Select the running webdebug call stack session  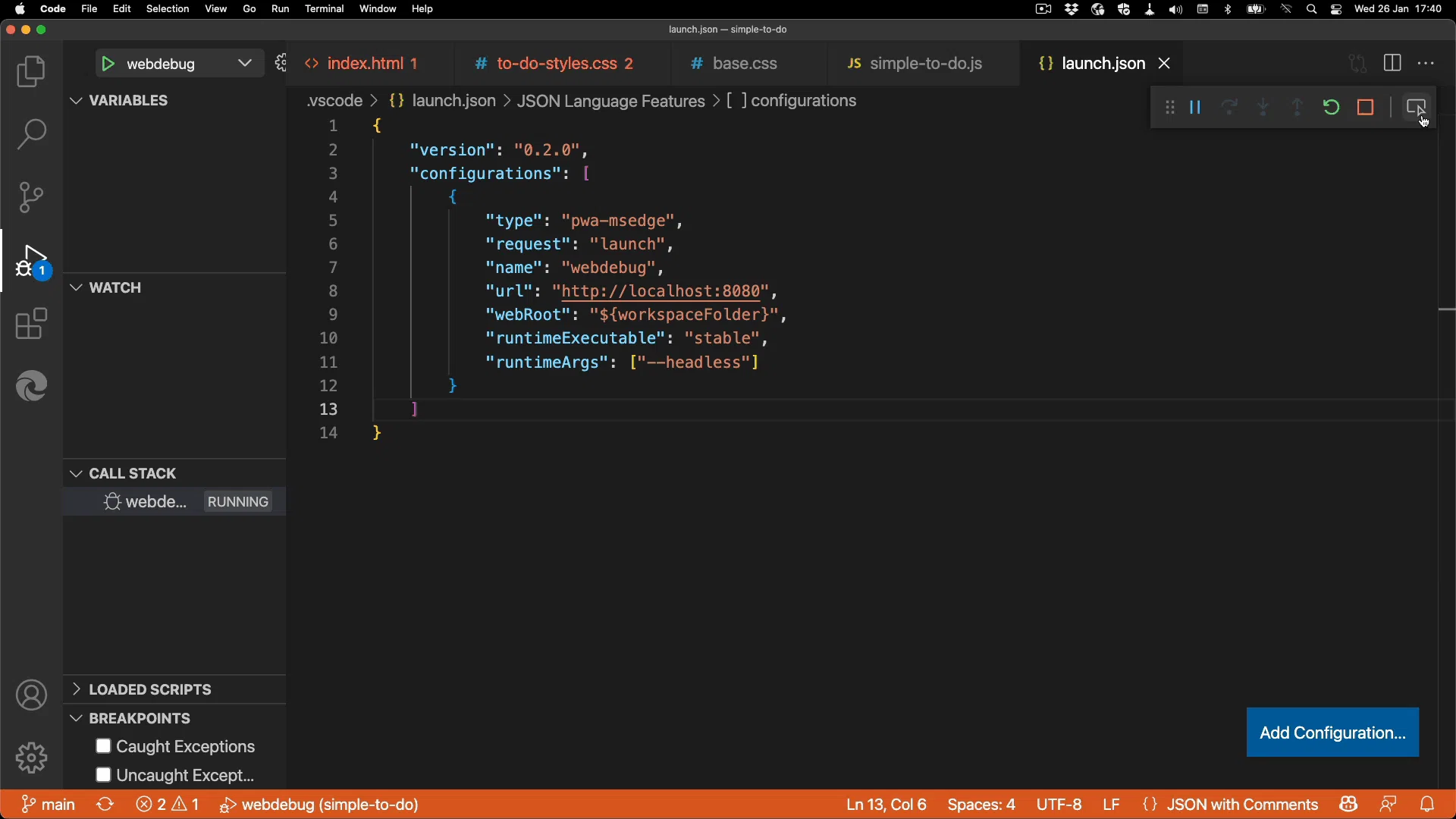174,502
